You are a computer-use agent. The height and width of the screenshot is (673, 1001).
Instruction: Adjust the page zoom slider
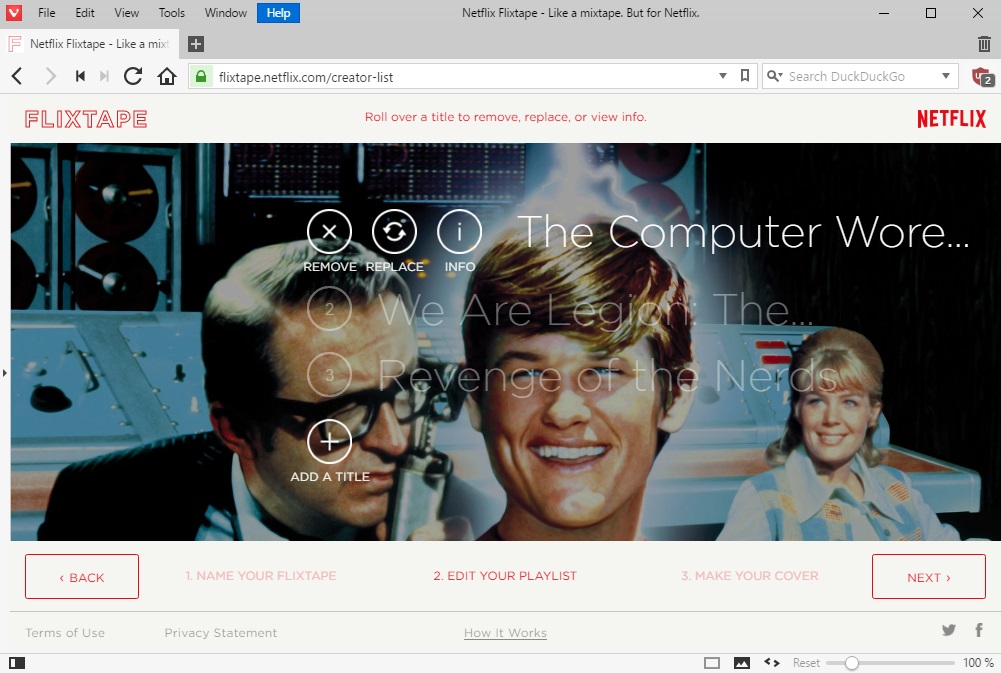click(x=890, y=663)
